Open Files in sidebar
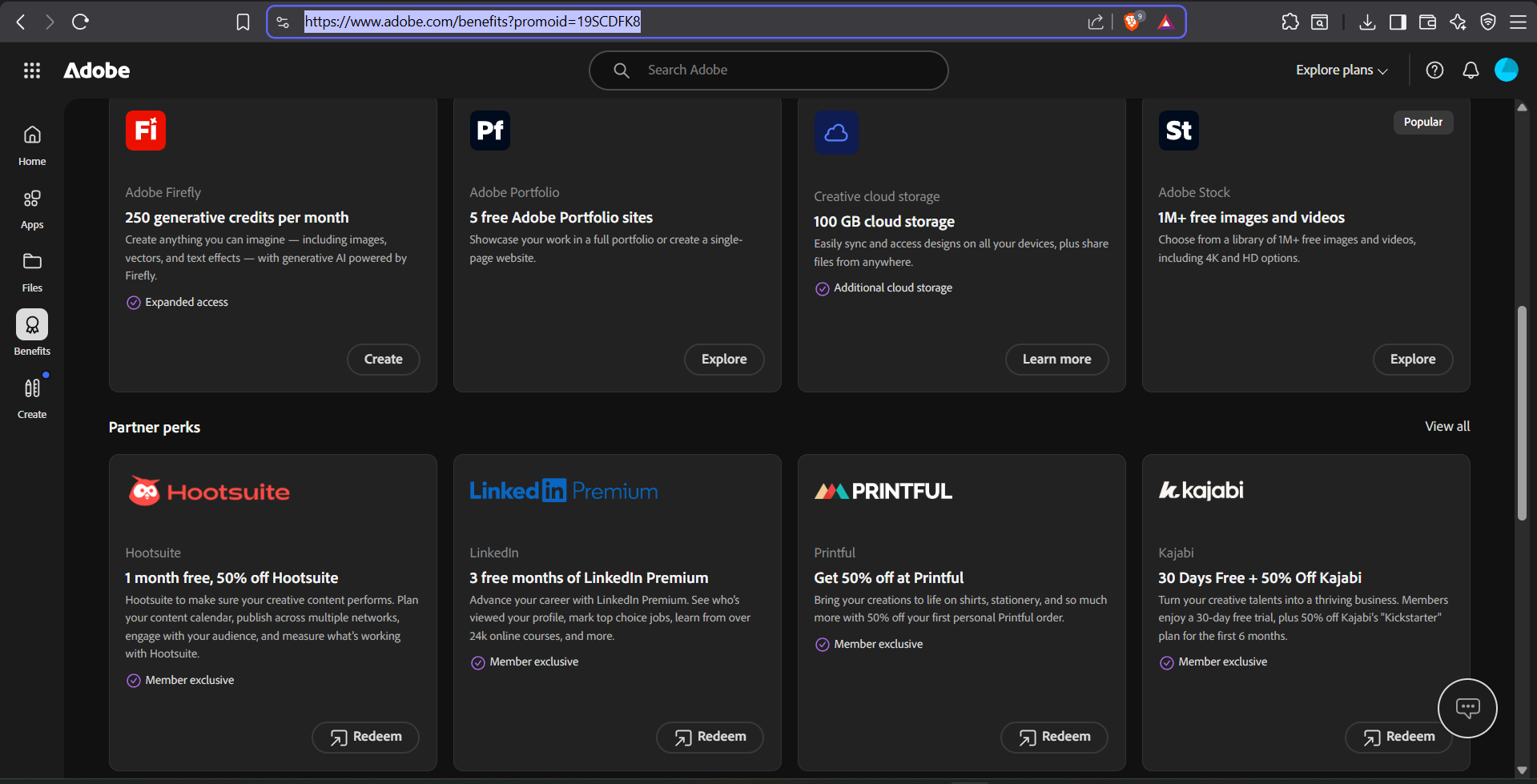The width and height of the screenshot is (1537, 784). pyautogui.click(x=32, y=272)
